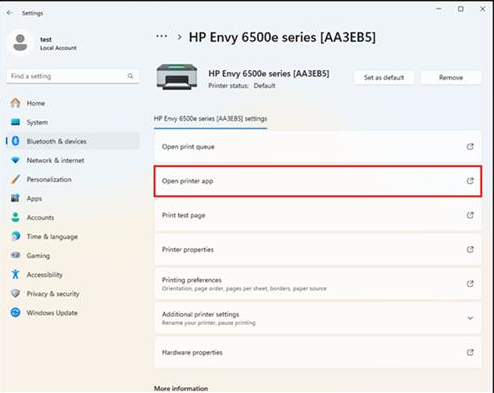Focus the Find a setting search box
The height and width of the screenshot is (393, 494).
tap(72, 76)
